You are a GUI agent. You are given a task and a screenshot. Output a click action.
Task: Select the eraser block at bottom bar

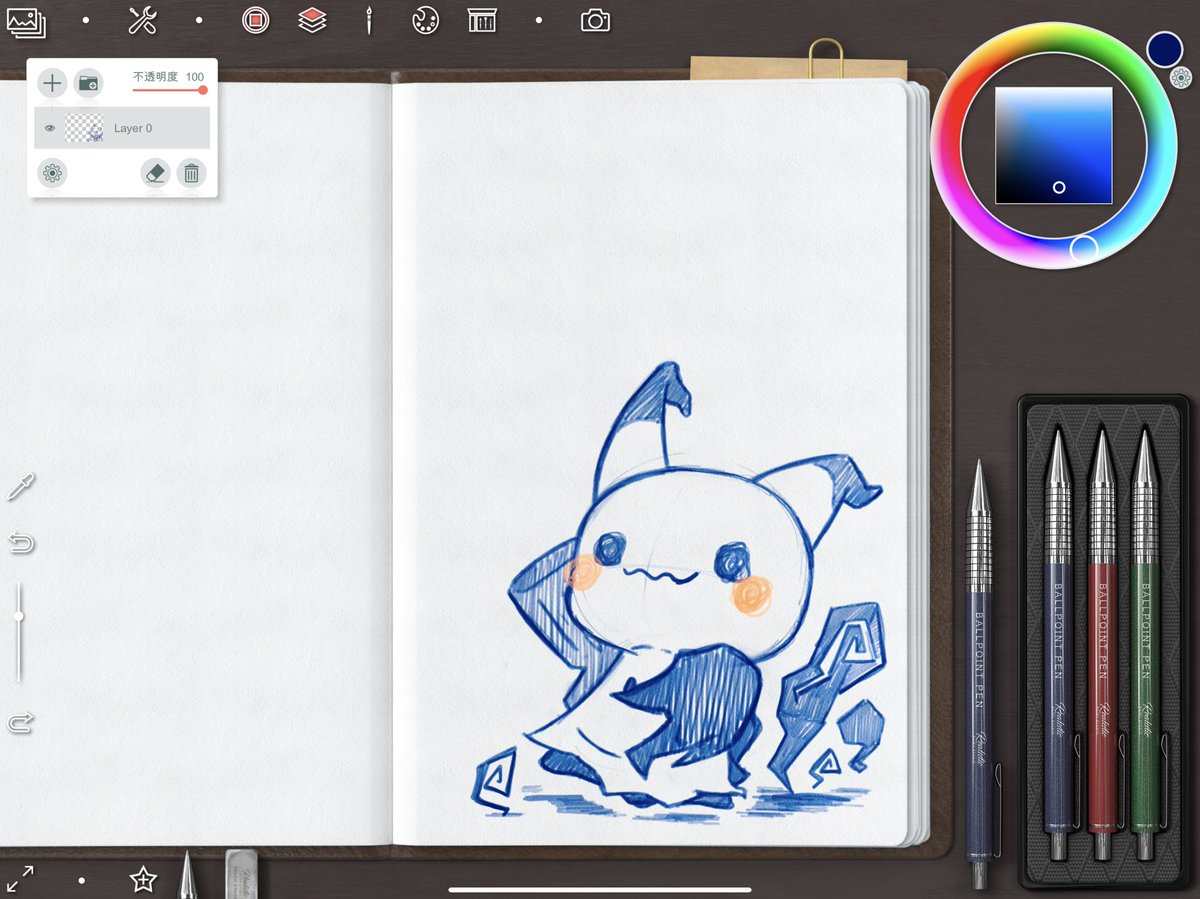[242, 874]
